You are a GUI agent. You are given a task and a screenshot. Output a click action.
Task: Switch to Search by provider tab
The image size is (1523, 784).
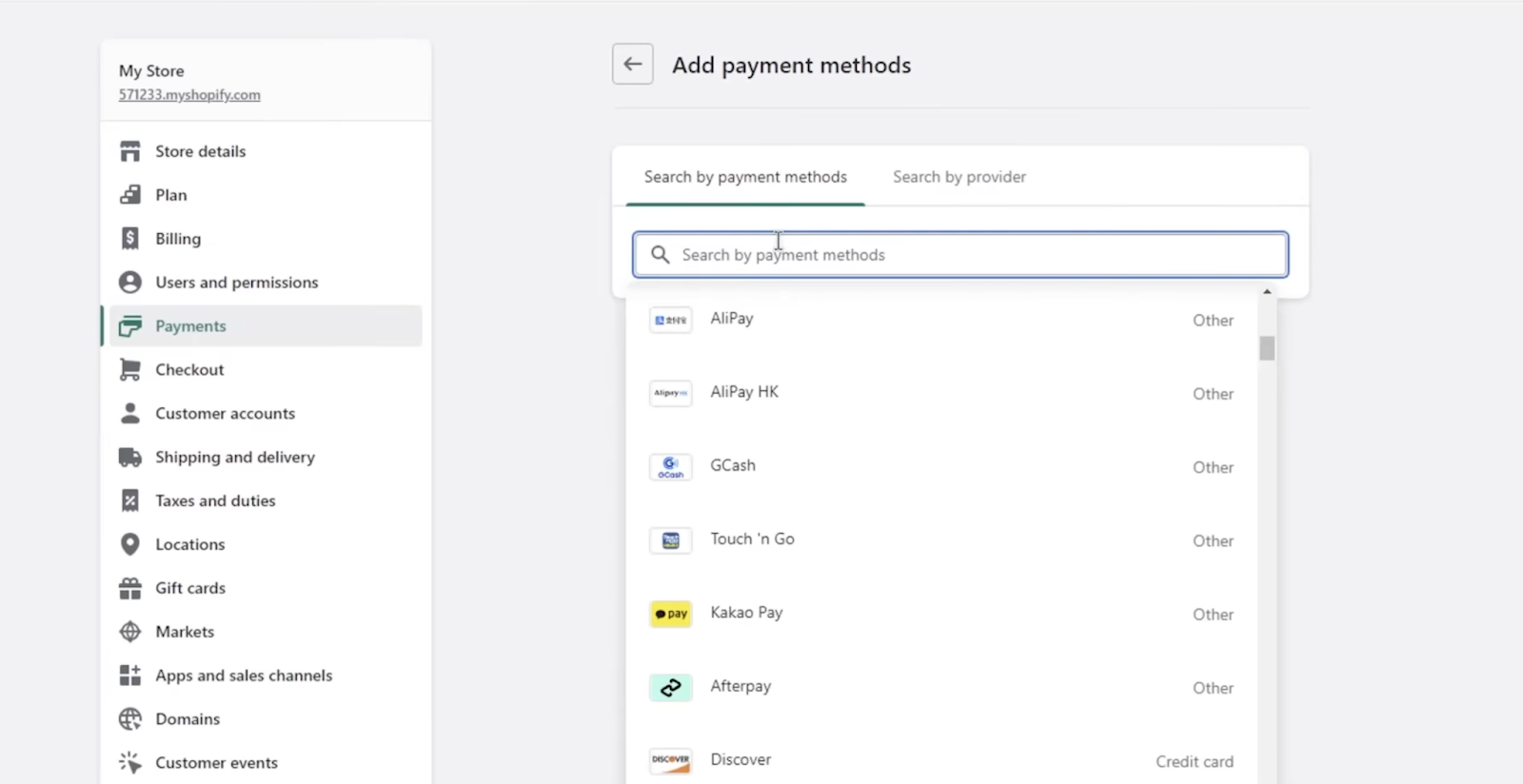pyautogui.click(x=959, y=177)
